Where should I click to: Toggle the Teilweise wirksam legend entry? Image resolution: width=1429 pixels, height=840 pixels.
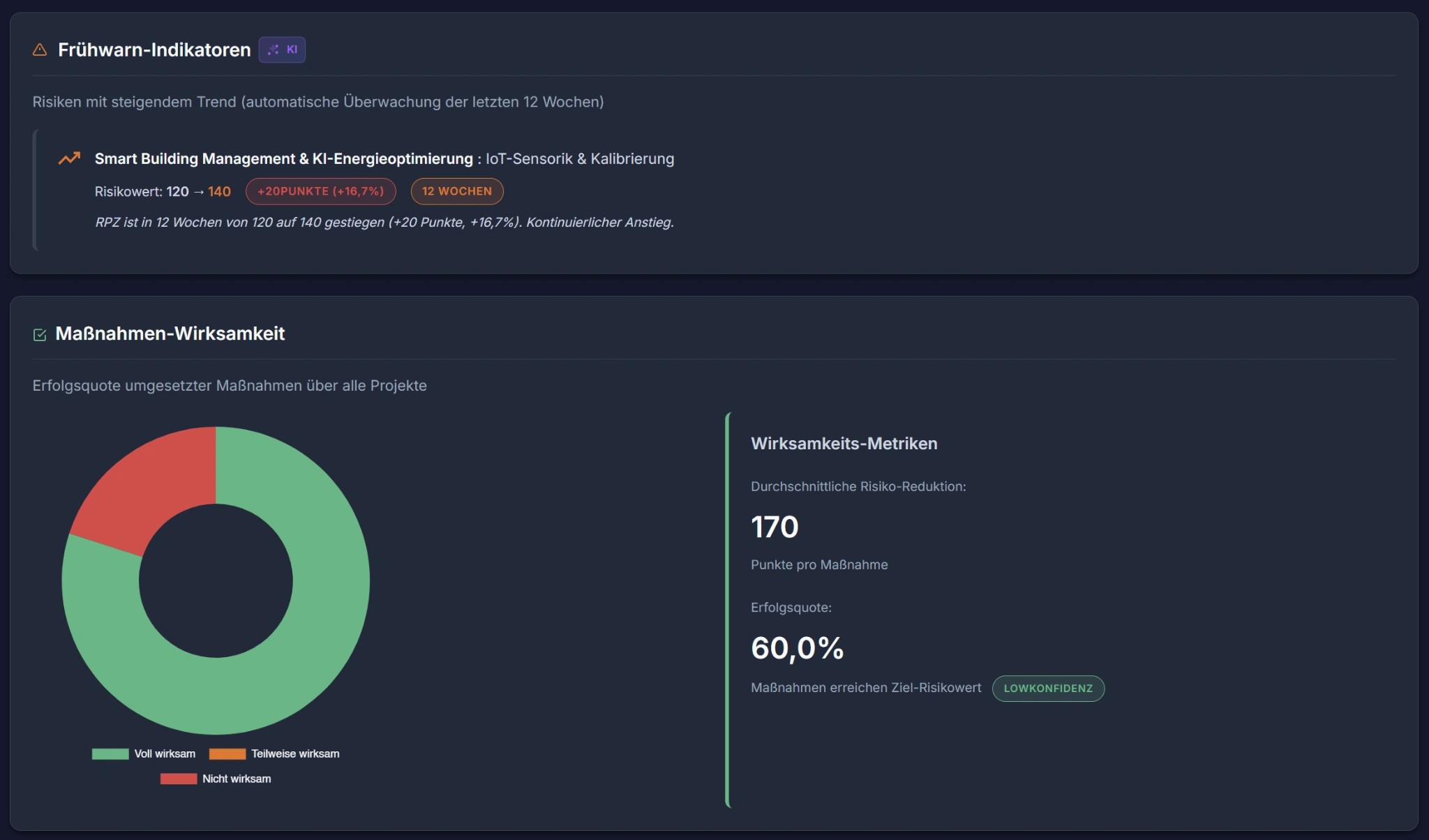click(x=295, y=753)
